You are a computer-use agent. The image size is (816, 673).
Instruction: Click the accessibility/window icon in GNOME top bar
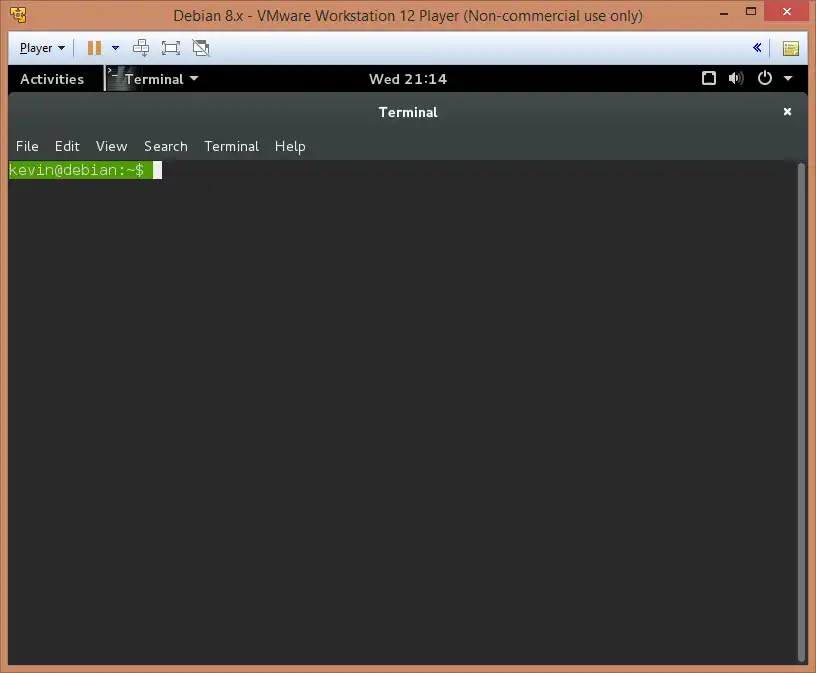point(708,78)
